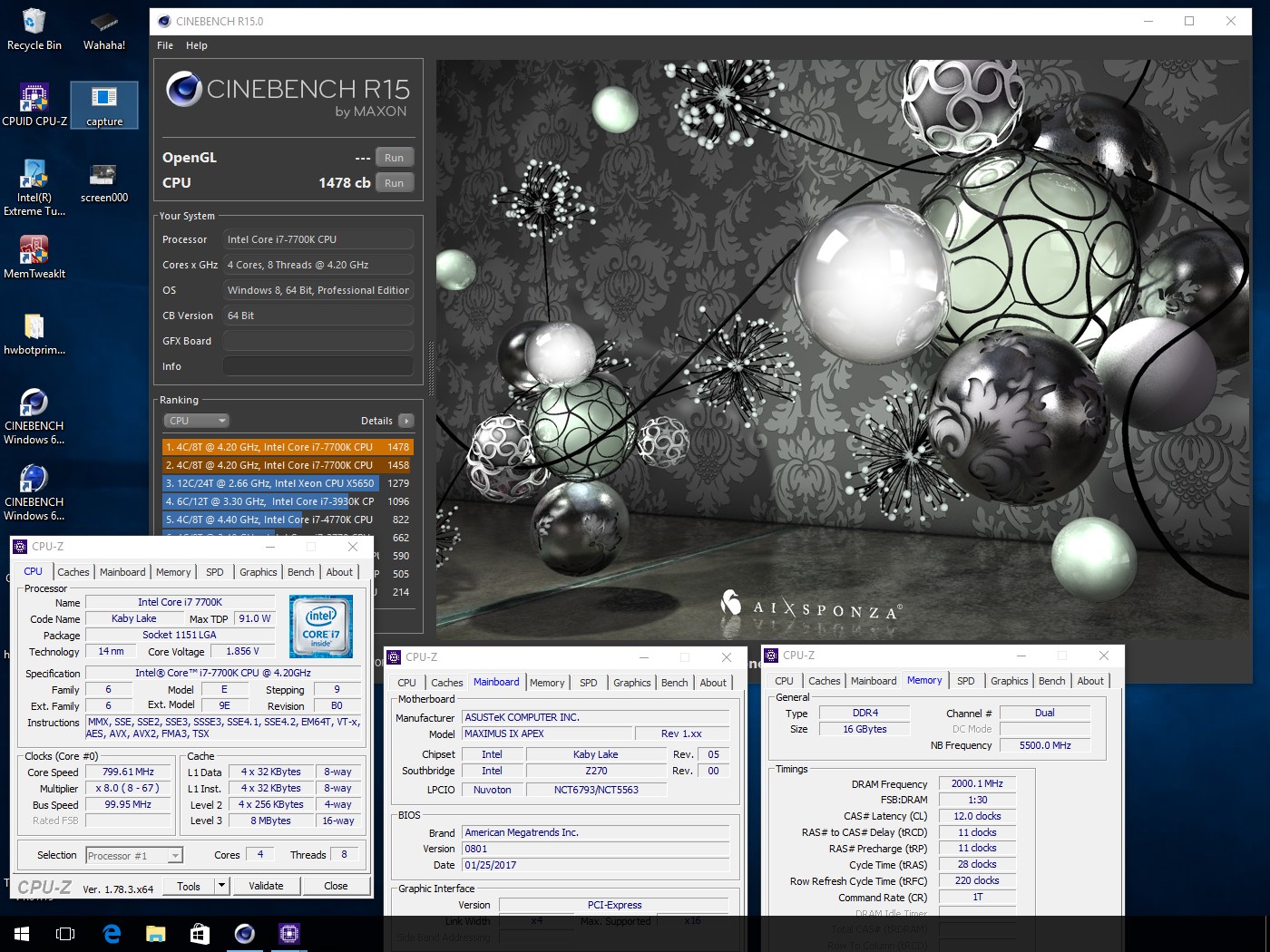Image resolution: width=1270 pixels, height=952 pixels.
Task: Click the Core Voltage value 1.856 V
Action: pos(242,651)
